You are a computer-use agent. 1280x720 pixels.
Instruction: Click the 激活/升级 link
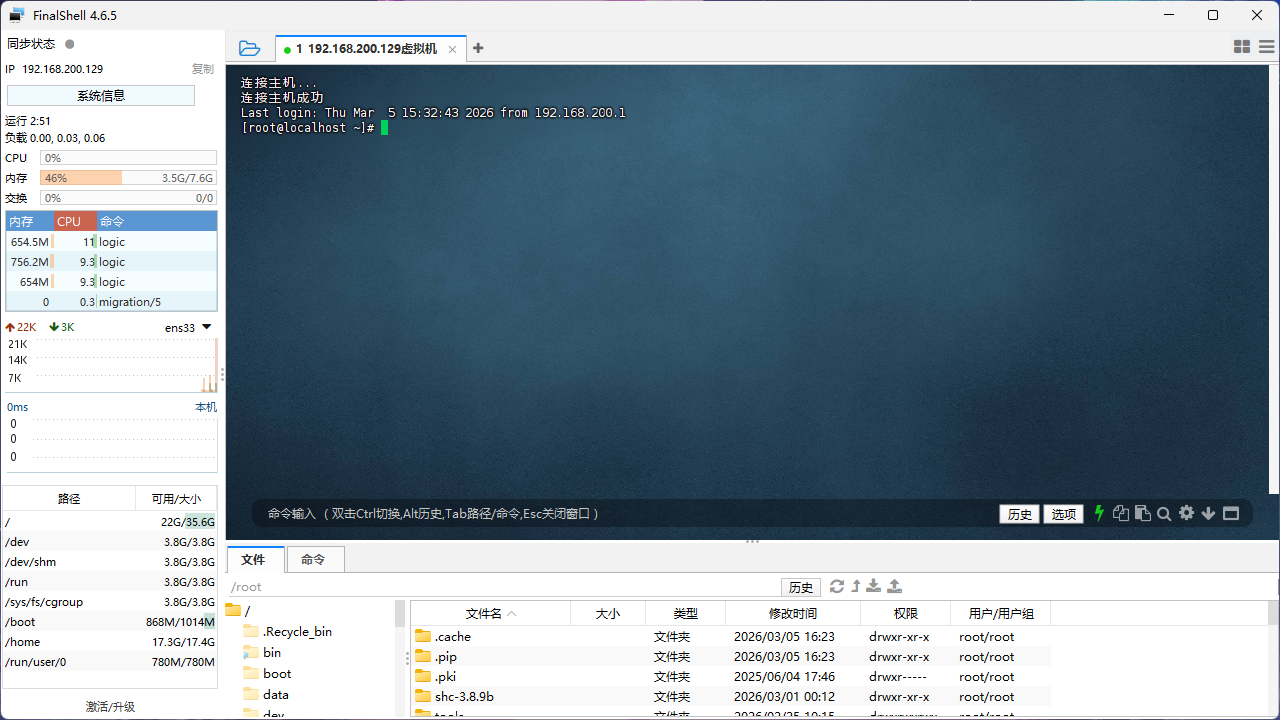(110, 706)
